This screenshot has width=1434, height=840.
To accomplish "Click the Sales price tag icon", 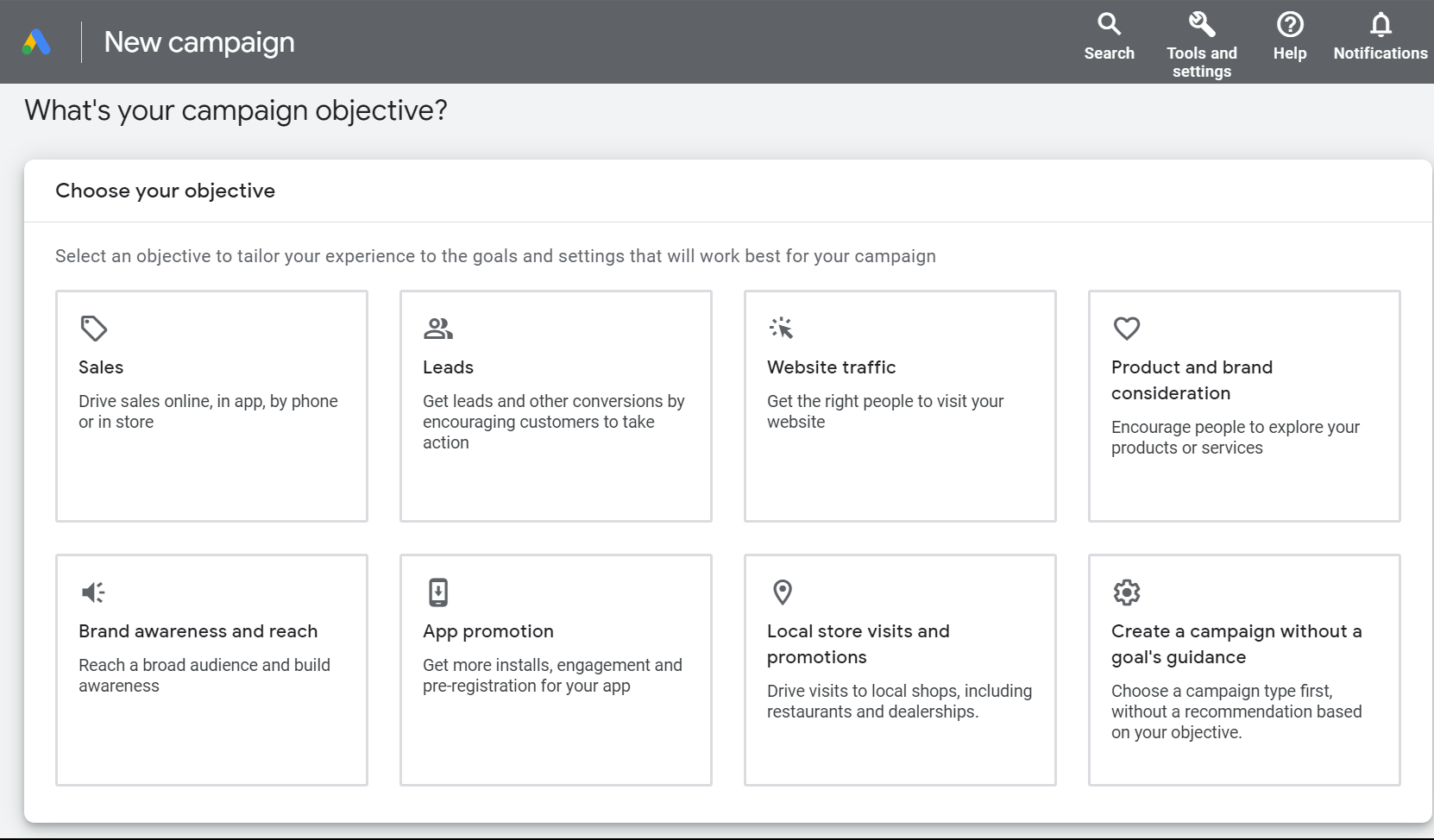I will point(93,328).
